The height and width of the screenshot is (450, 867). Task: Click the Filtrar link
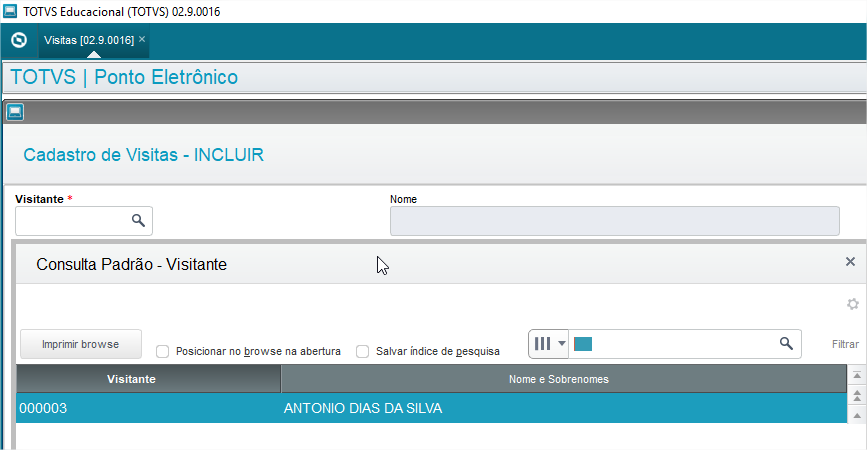coord(845,344)
